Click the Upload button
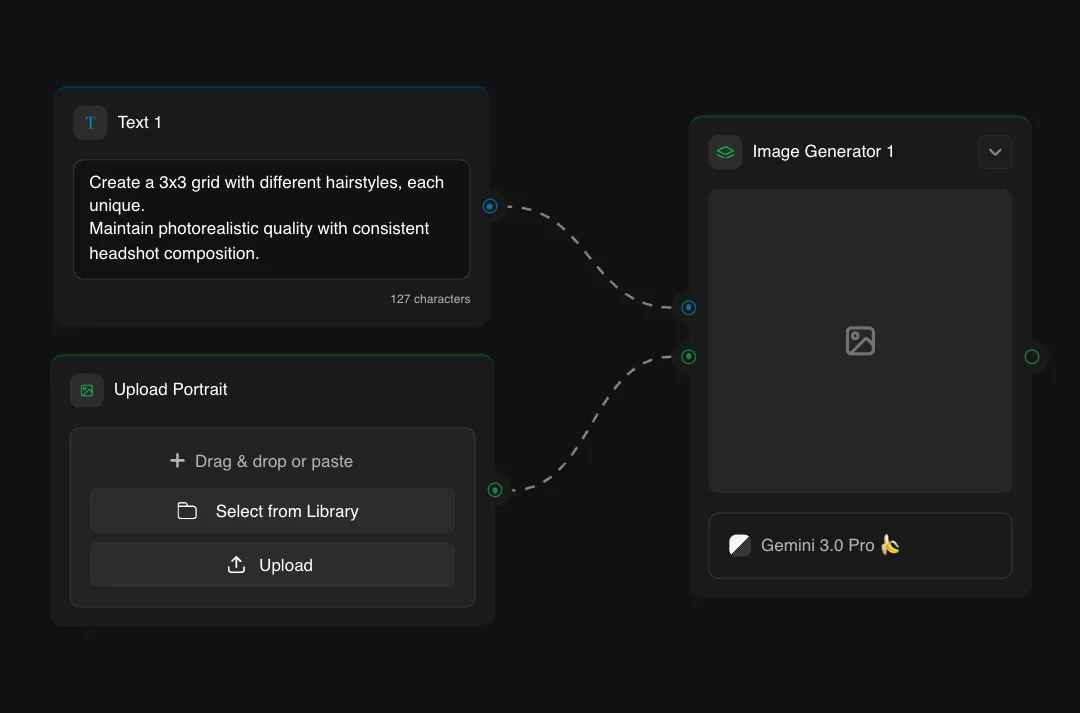 click(272, 565)
